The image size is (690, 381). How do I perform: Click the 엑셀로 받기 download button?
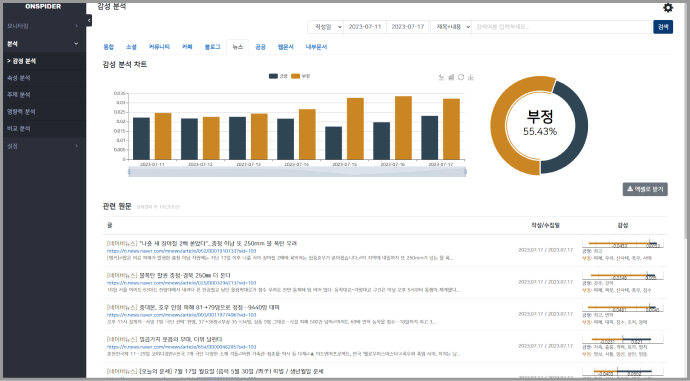tap(645, 189)
